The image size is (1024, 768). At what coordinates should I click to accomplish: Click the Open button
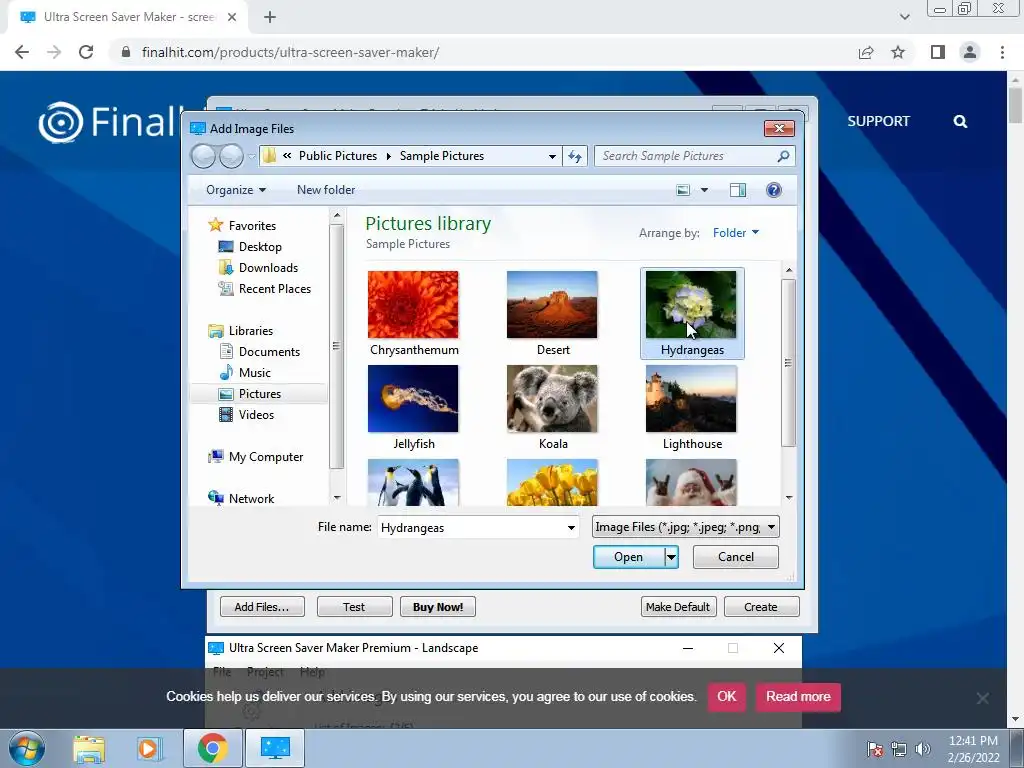[x=628, y=557]
